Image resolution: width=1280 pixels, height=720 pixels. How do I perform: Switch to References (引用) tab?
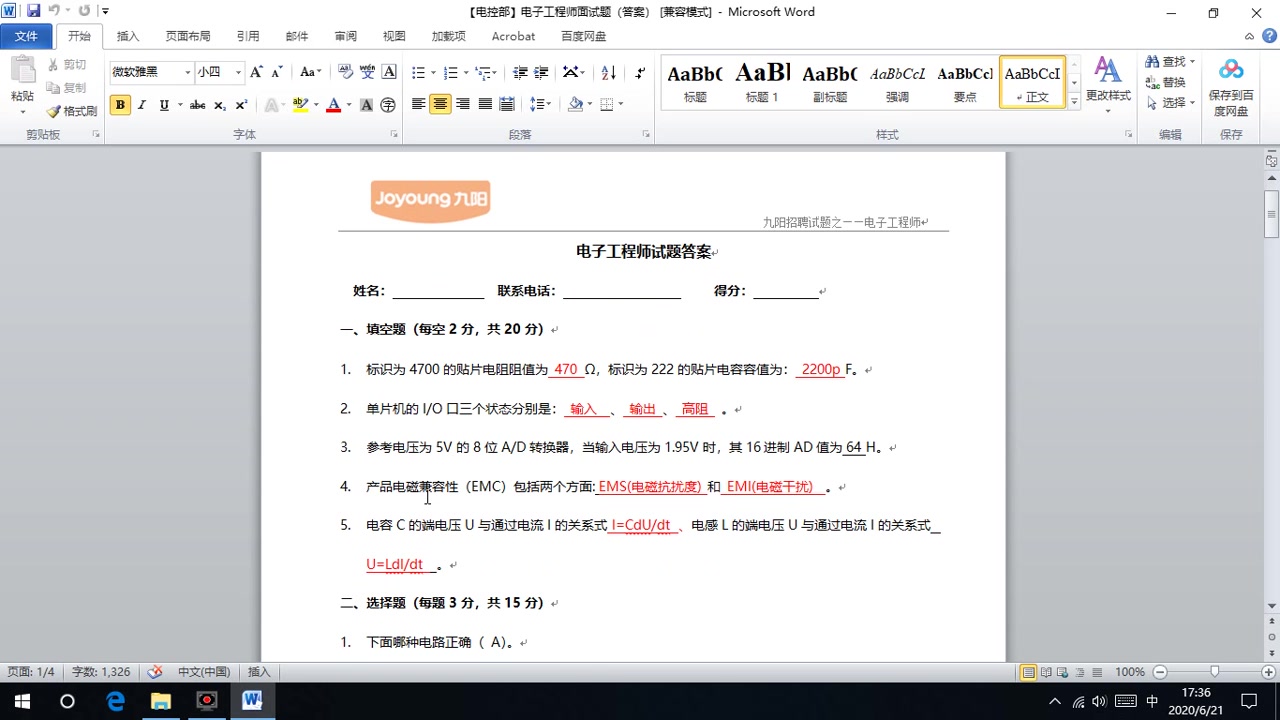(248, 36)
